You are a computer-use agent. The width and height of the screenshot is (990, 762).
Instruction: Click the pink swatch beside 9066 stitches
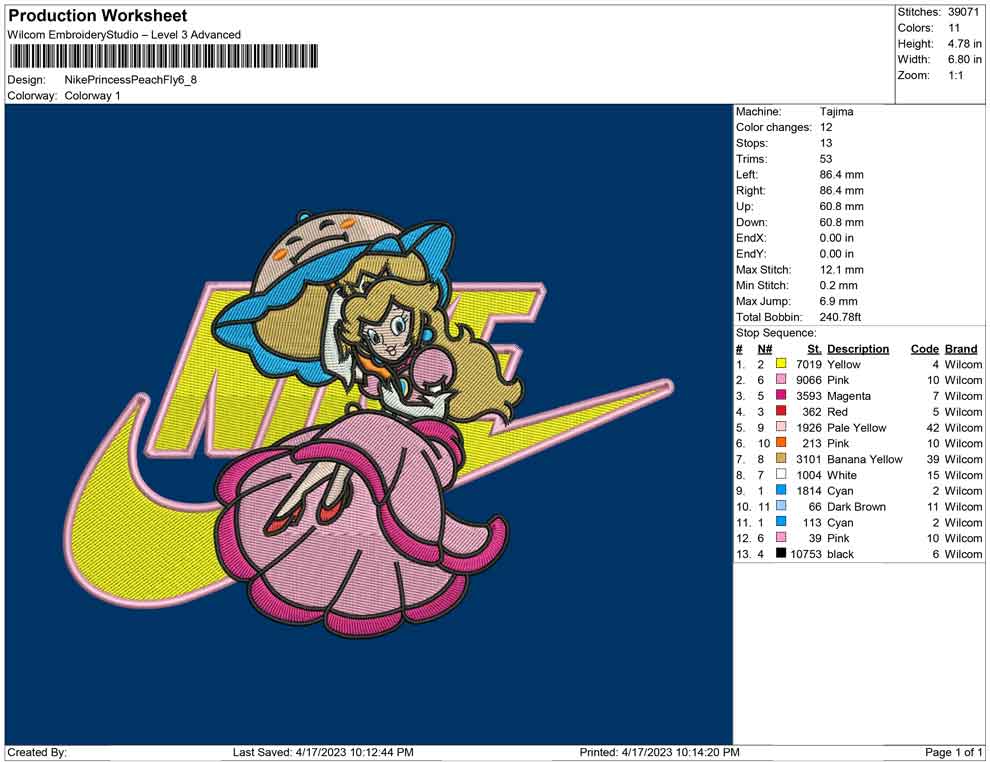point(781,379)
